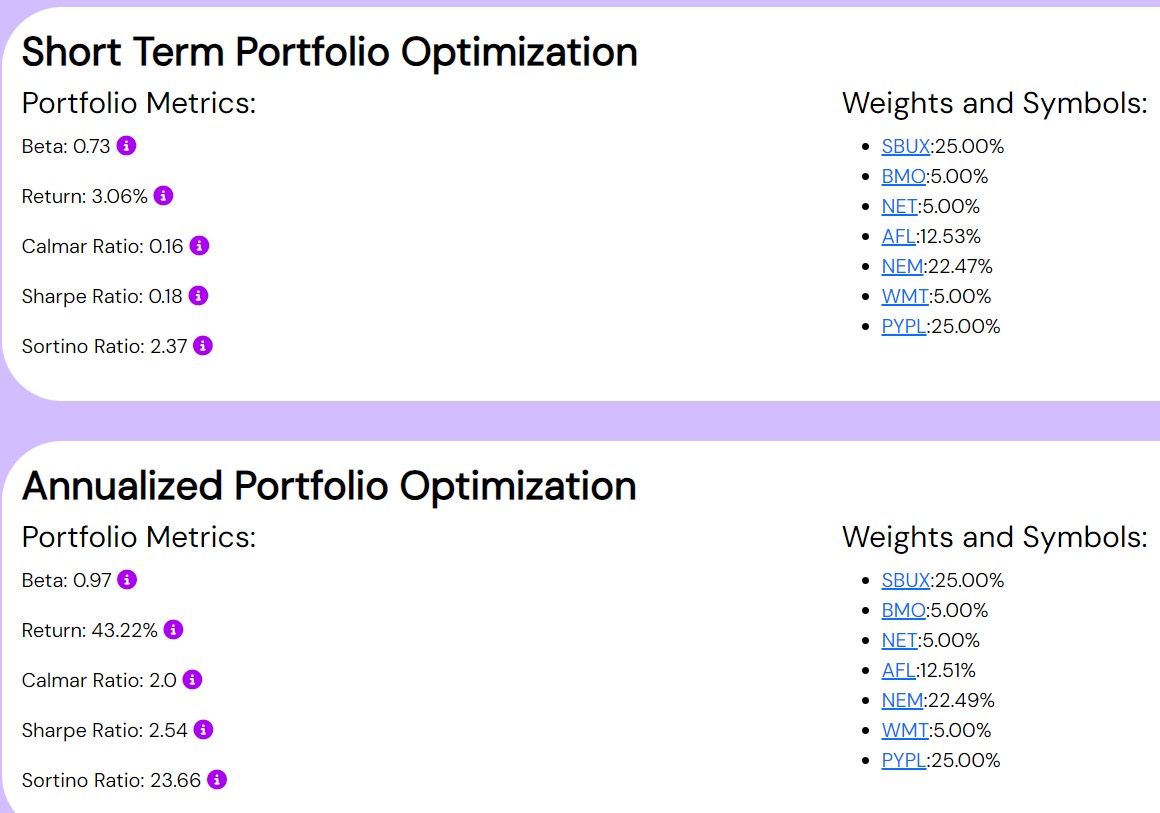
Task: Open the info icon for Calmar Ratio 0.16
Action: [x=199, y=246]
